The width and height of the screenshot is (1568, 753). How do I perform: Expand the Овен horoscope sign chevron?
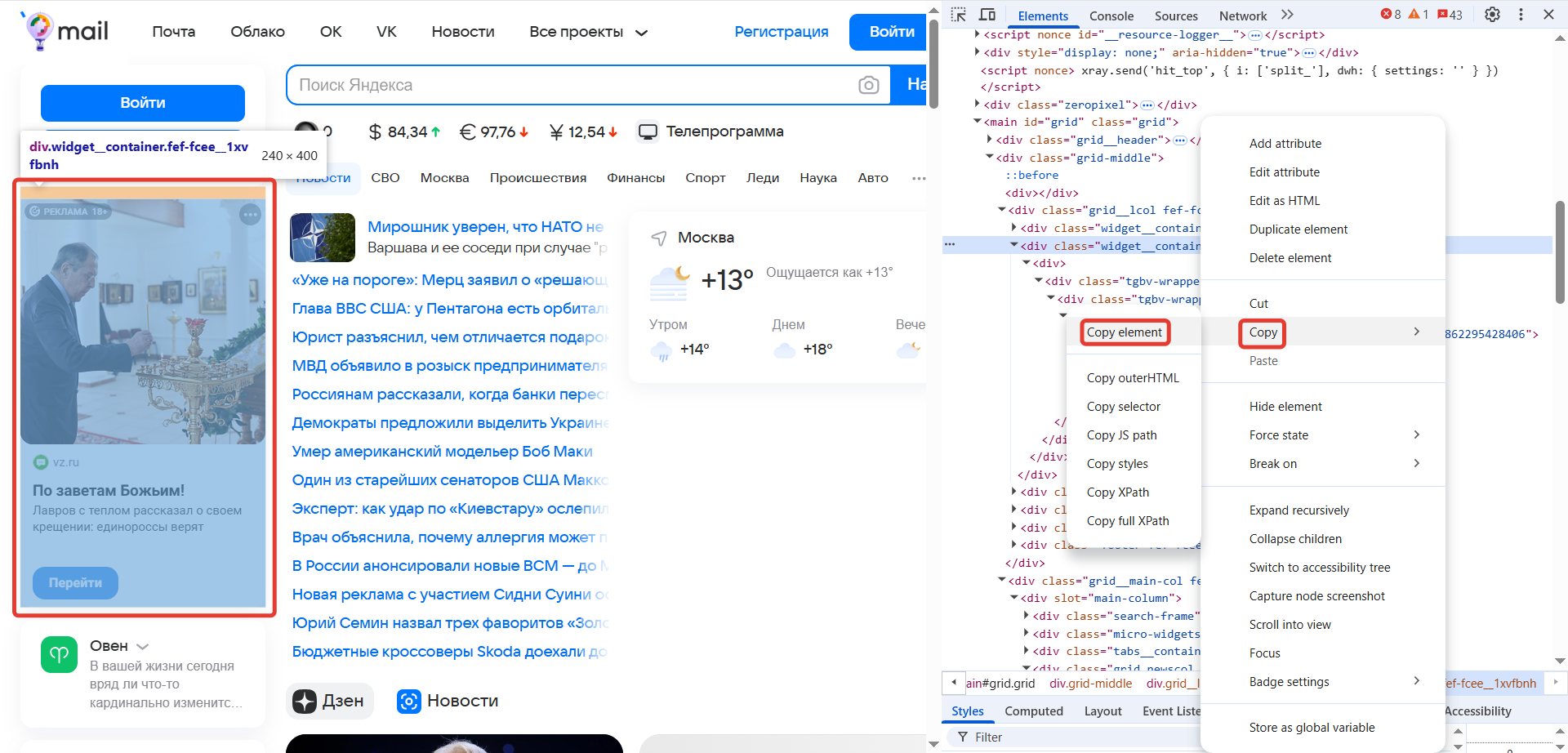143,646
